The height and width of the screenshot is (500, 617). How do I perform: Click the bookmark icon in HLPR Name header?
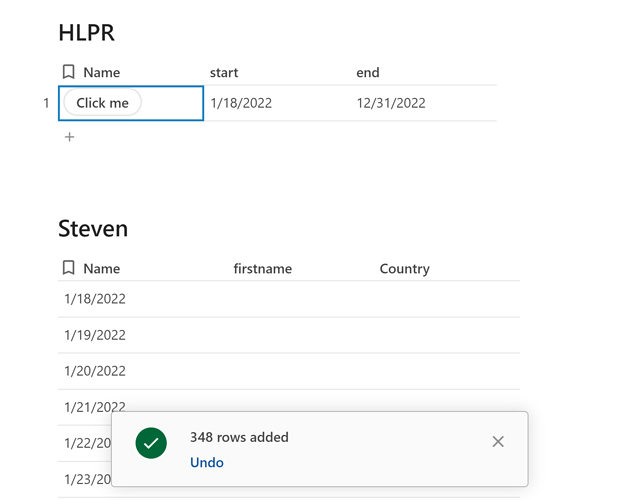tap(68, 72)
